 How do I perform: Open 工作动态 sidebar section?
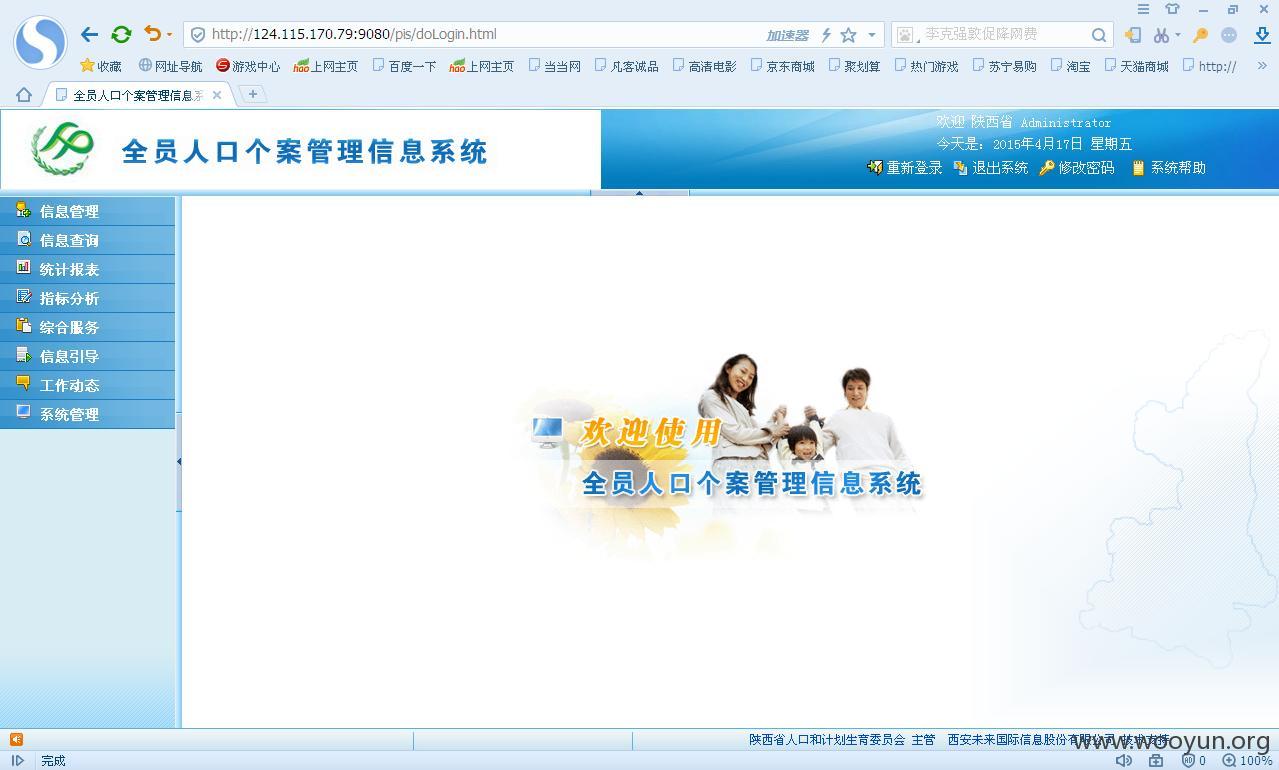[88, 385]
